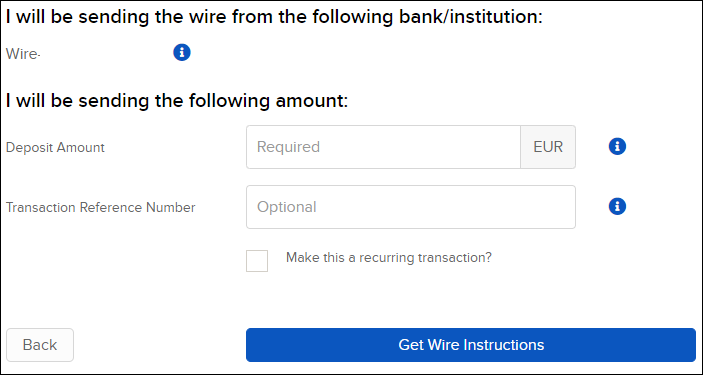Show Transaction Reference Number info tooltip icon
Screen dimensions: 703x375
click(617, 206)
